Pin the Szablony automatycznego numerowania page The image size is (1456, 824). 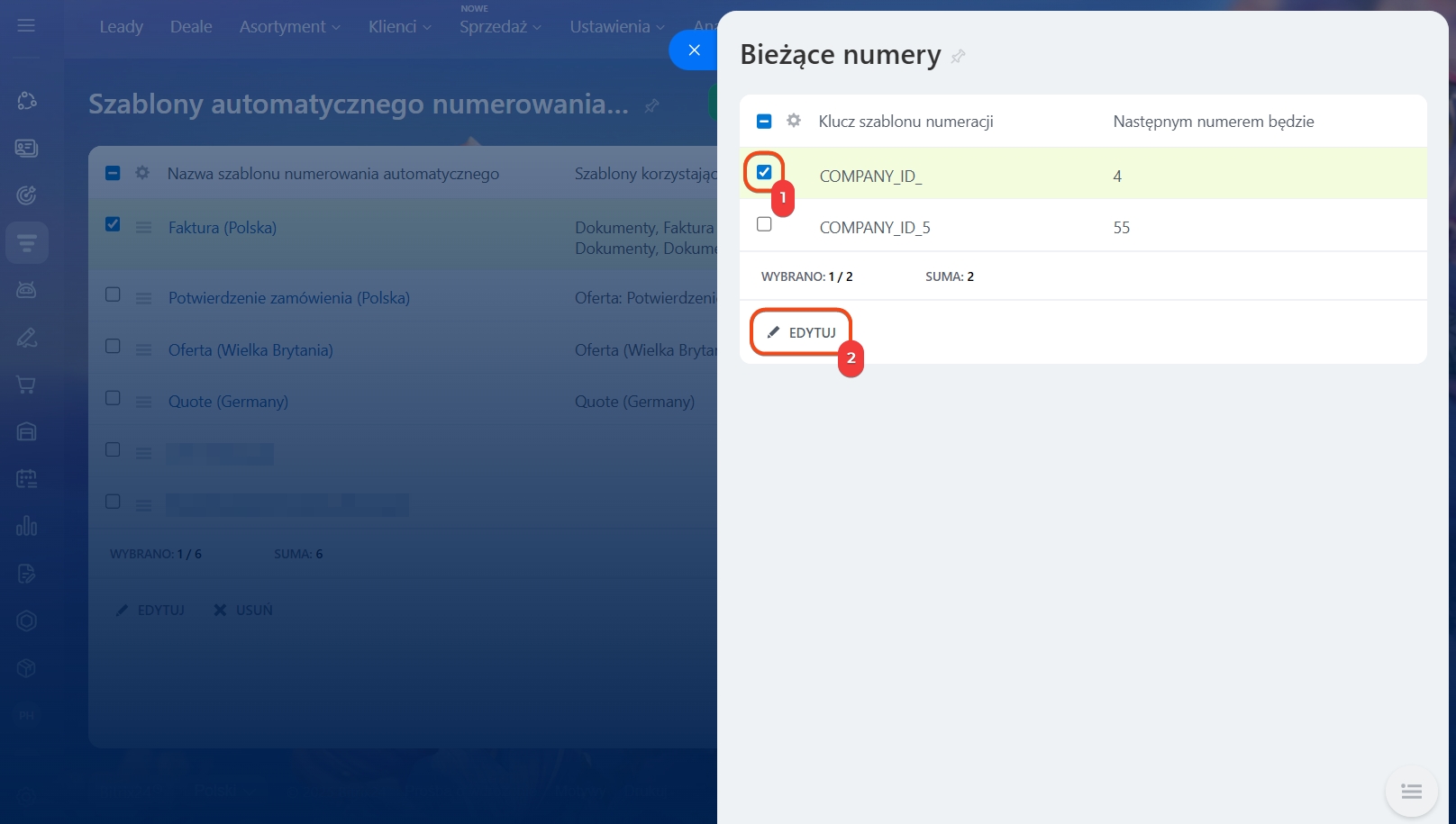651,105
